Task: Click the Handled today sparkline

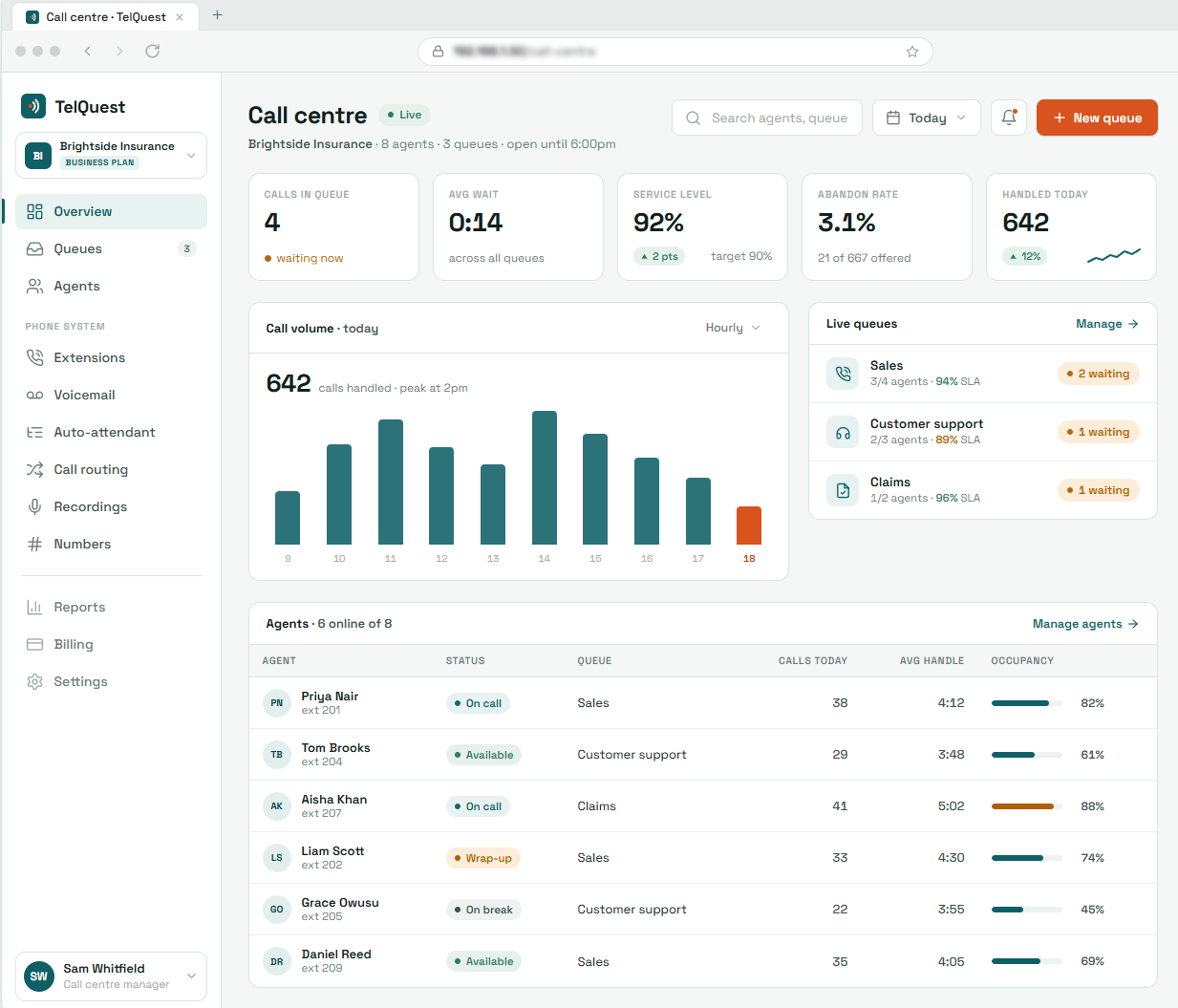Action: click(x=1114, y=255)
